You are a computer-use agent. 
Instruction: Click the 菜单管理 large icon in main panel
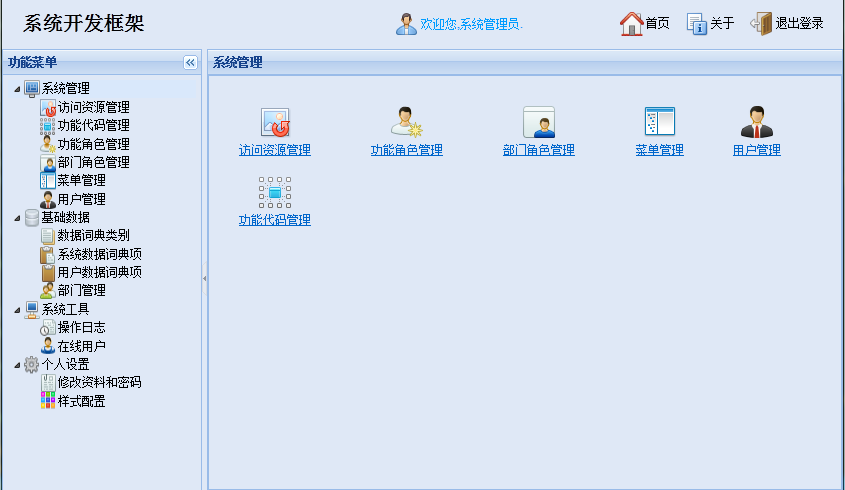coord(660,121)
